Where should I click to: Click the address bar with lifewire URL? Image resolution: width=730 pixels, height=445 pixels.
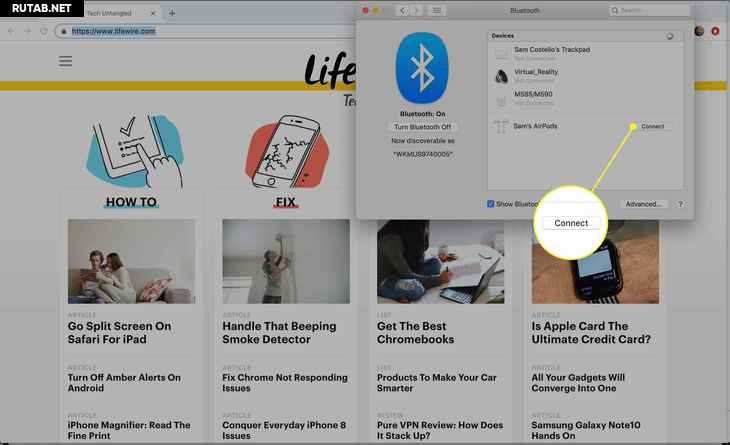tap(205, 31)
